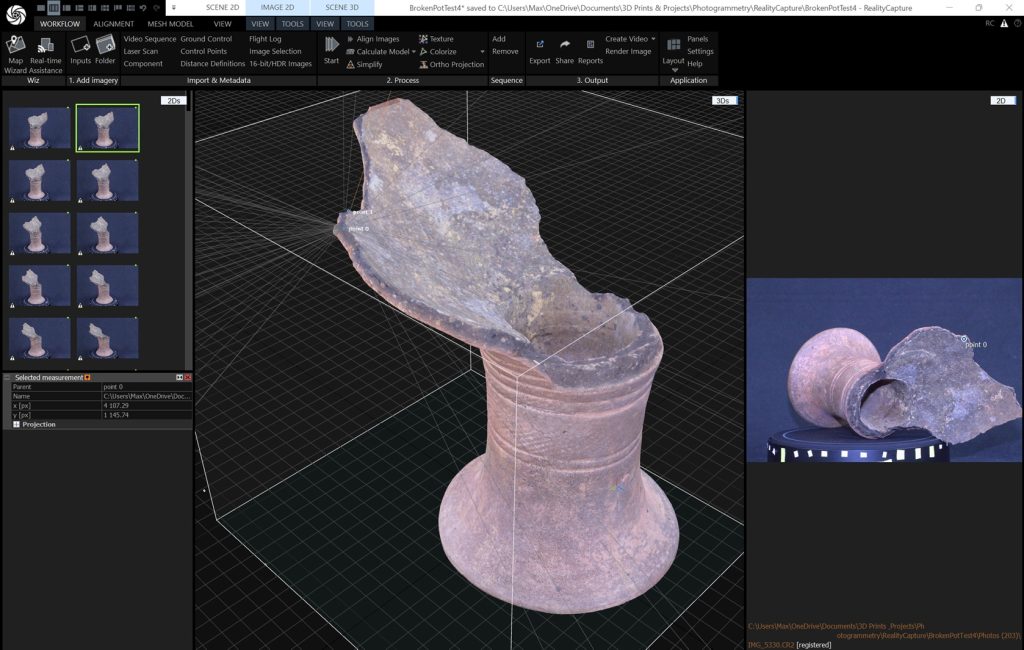This screenshot has height=650, width=1024.
Task: Click the Inputs icon to add imagery
Action: pyautogui.click(x=80, y=45)
